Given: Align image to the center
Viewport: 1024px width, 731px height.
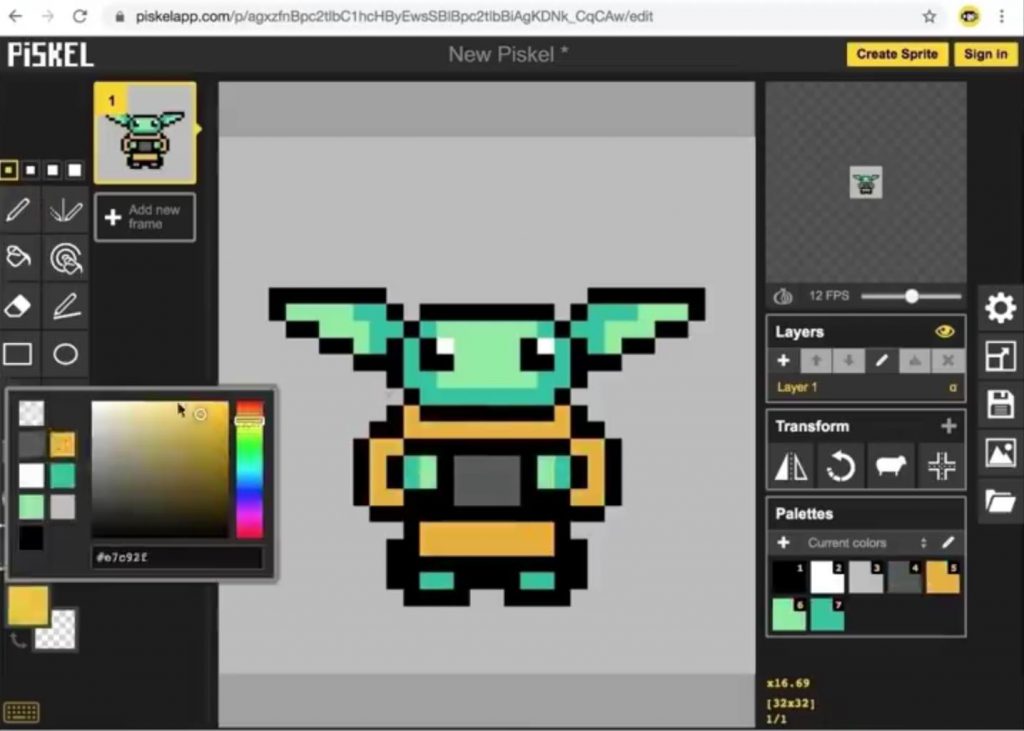Looking at the screenshot, I should pos(941,466).
